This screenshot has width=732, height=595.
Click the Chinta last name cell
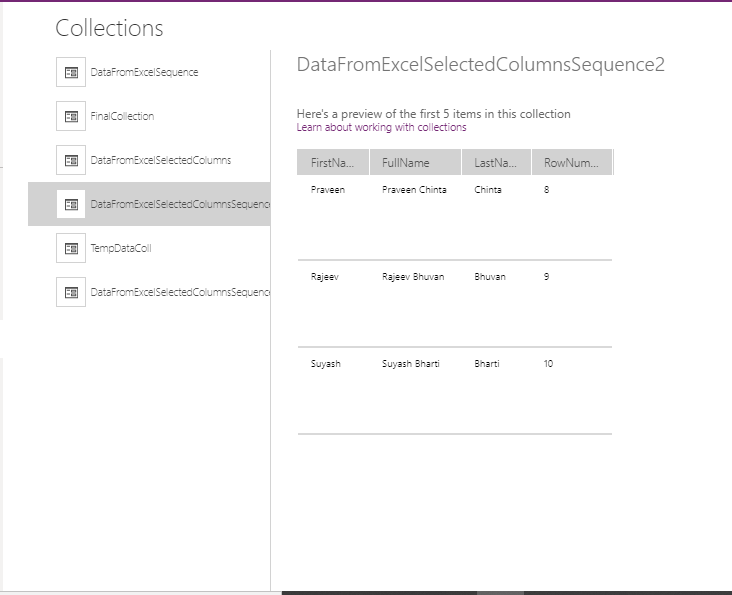tap(488, 190)
